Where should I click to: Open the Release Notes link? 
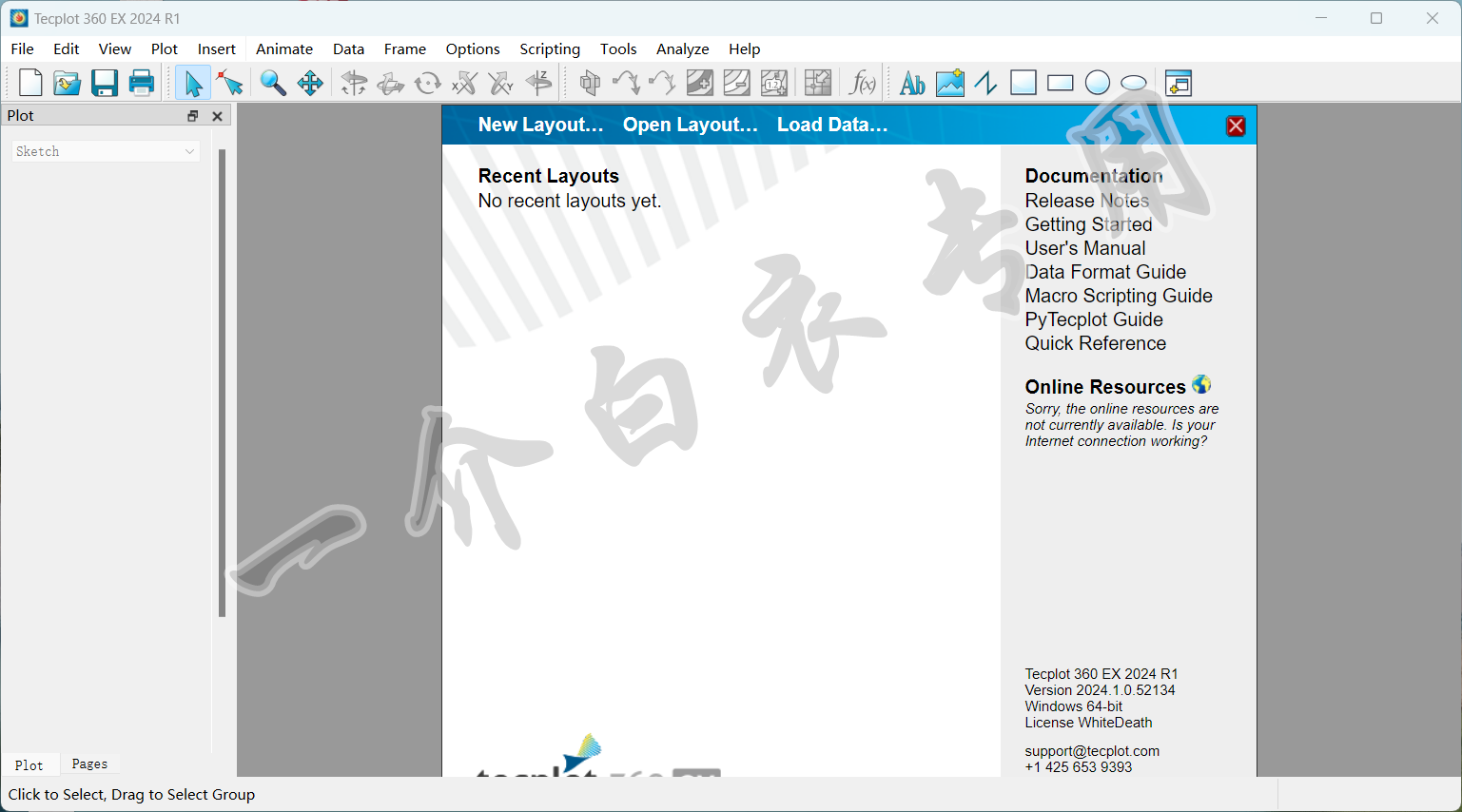pyautogui.click(x=1087, y=201)
